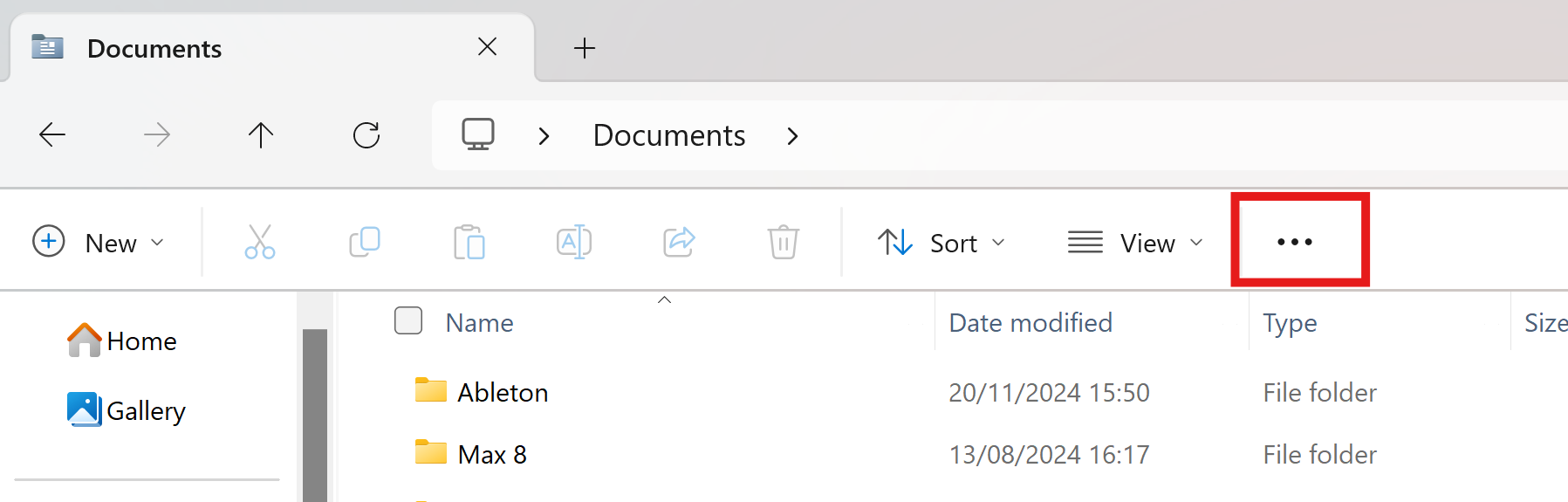
Task: Expand chevron after the monitor icon
Action: pyautogui.click(x=544, y=135)
